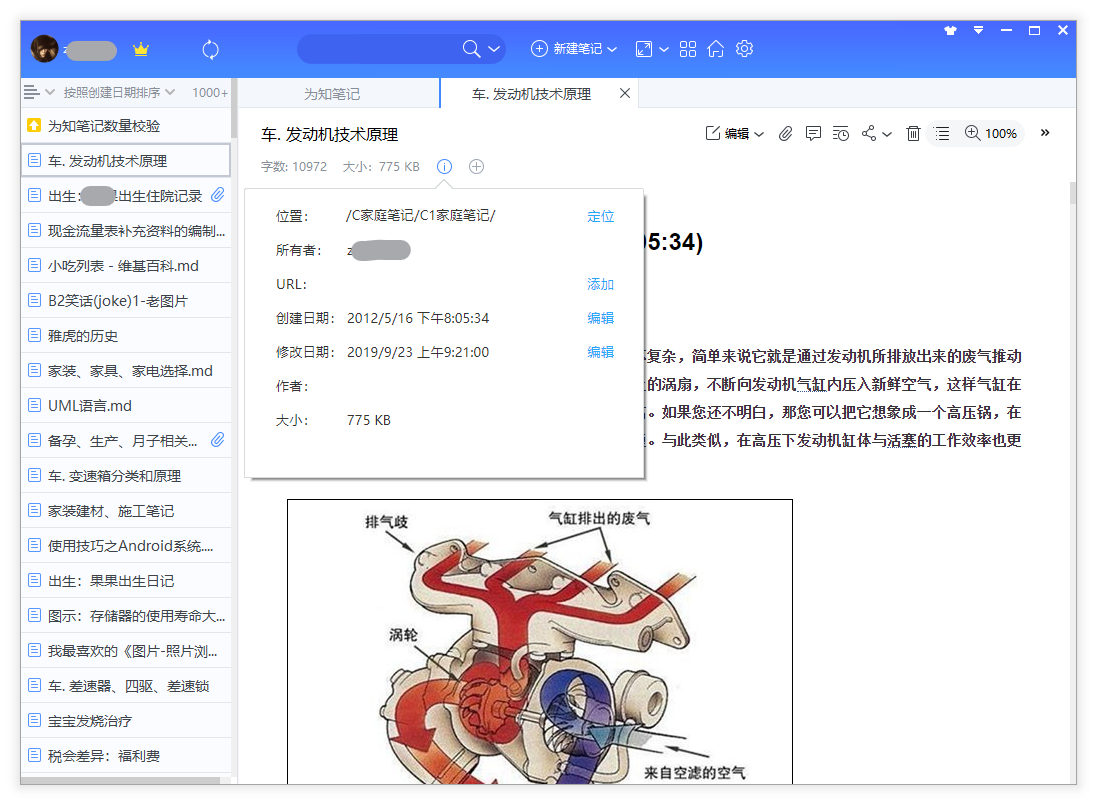Screen dimensions: 1097x805
Task: Click the 定位 locate link
Action: [600, 216]
